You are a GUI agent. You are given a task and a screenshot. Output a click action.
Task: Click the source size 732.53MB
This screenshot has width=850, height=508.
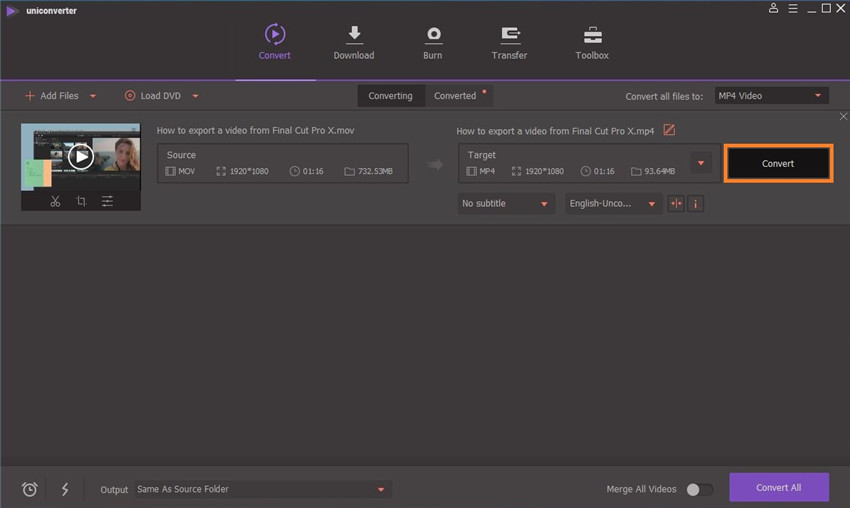(x=375, y=171)
